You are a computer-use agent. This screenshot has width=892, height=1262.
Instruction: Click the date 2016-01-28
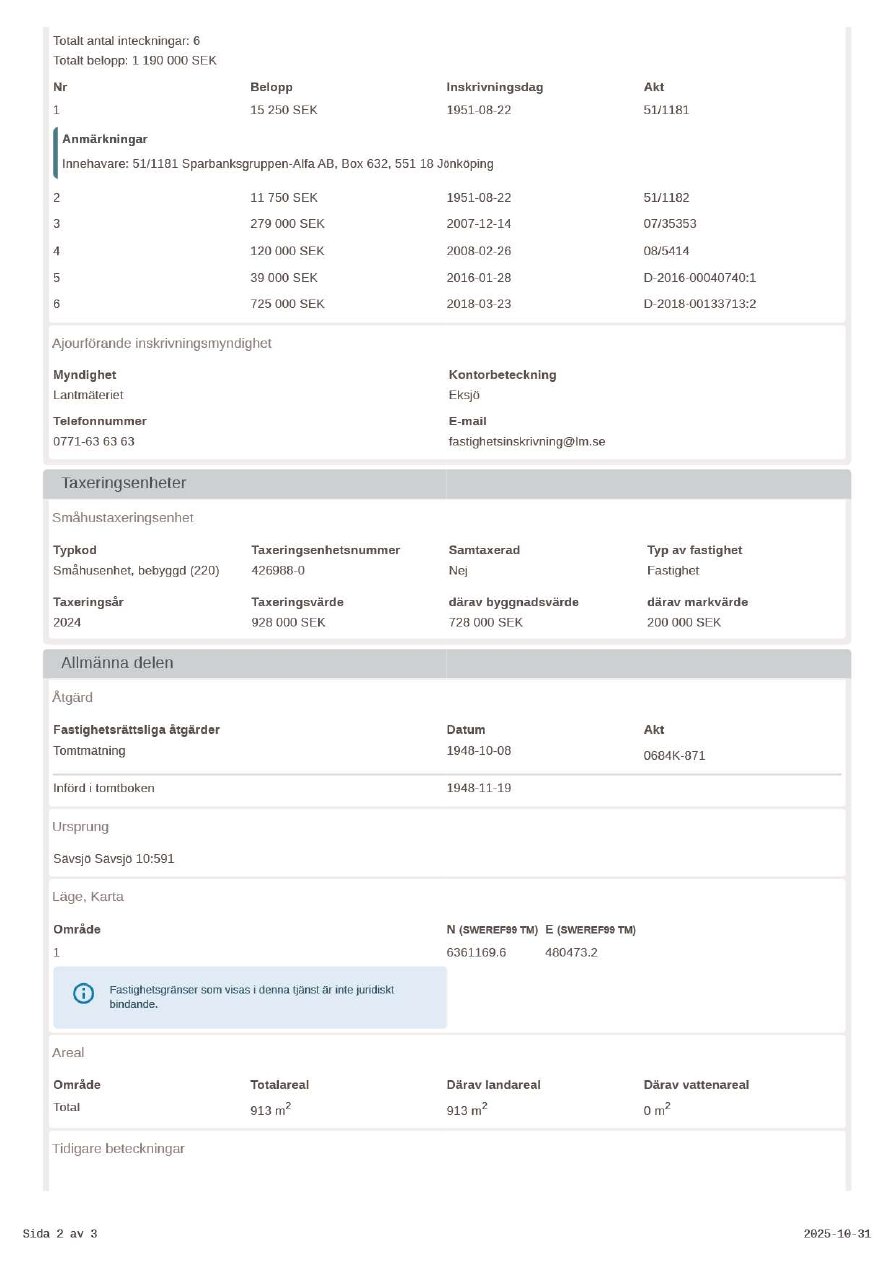(479, 277)
